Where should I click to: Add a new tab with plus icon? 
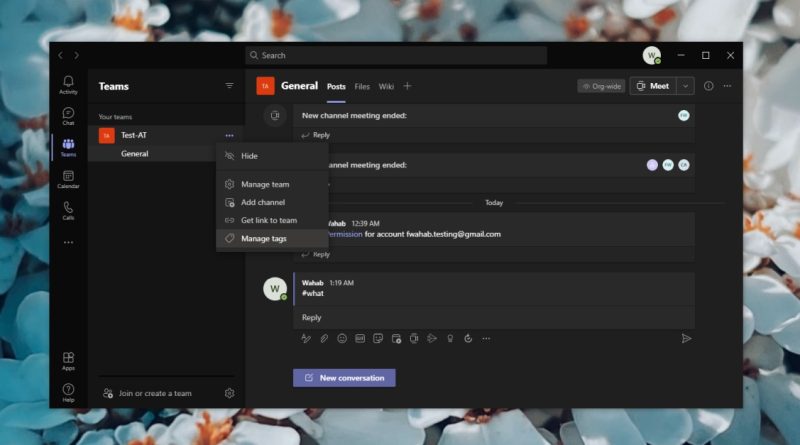407,86
